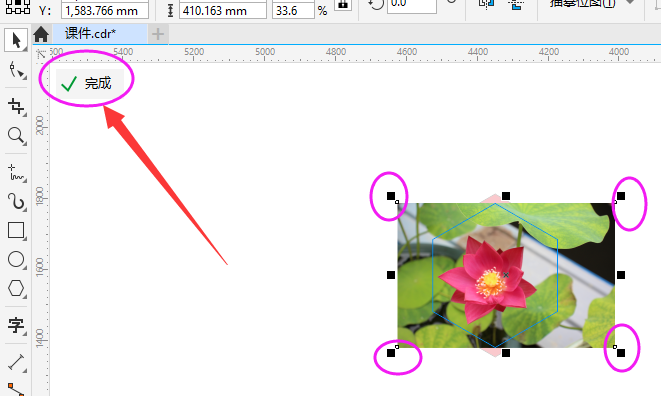Select the Freehand drawing tool
Viewport: 661px width, 396px height.
tap(16, 172)
